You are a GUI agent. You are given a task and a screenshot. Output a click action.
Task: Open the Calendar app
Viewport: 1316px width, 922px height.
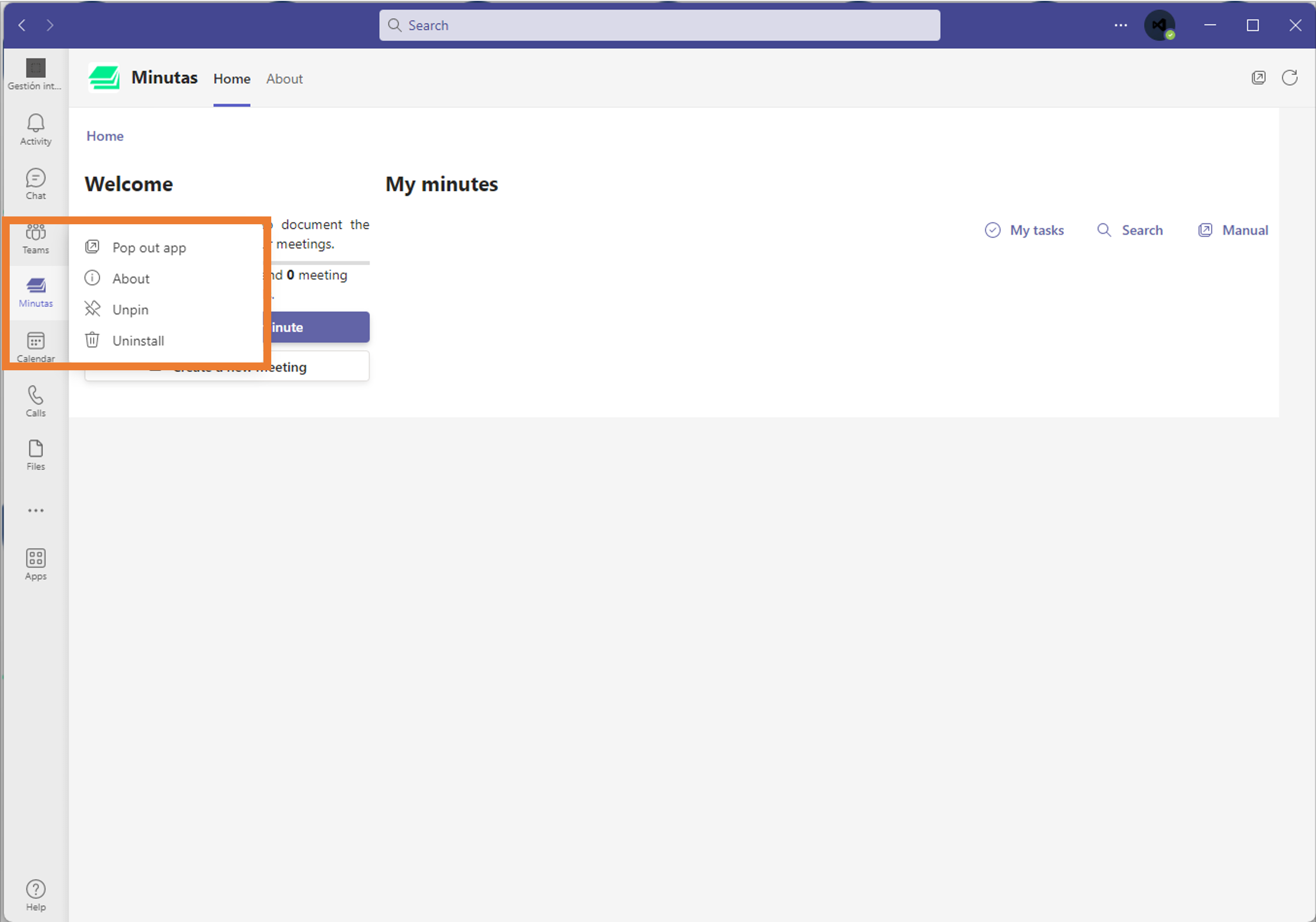35,347
